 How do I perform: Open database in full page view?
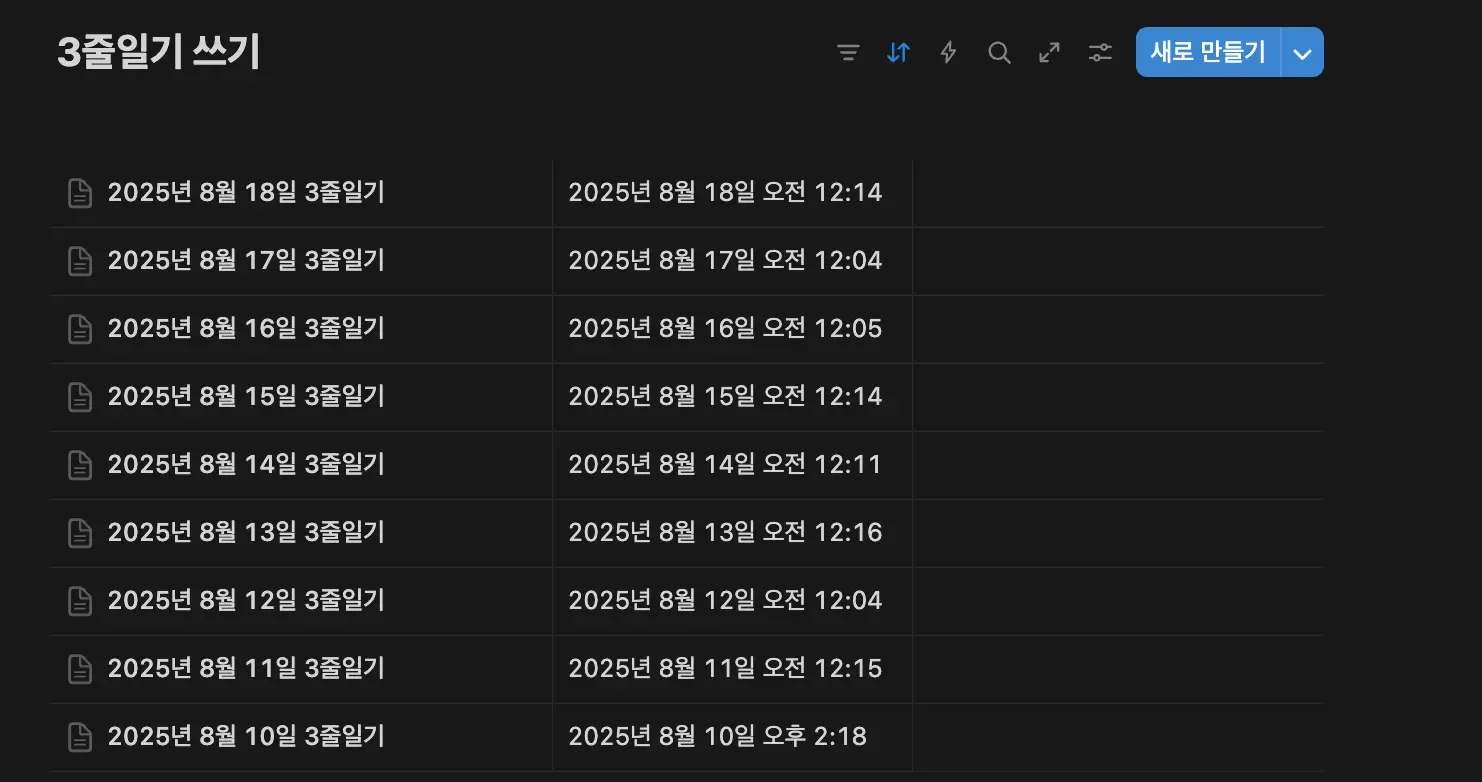click(1049, 53)
